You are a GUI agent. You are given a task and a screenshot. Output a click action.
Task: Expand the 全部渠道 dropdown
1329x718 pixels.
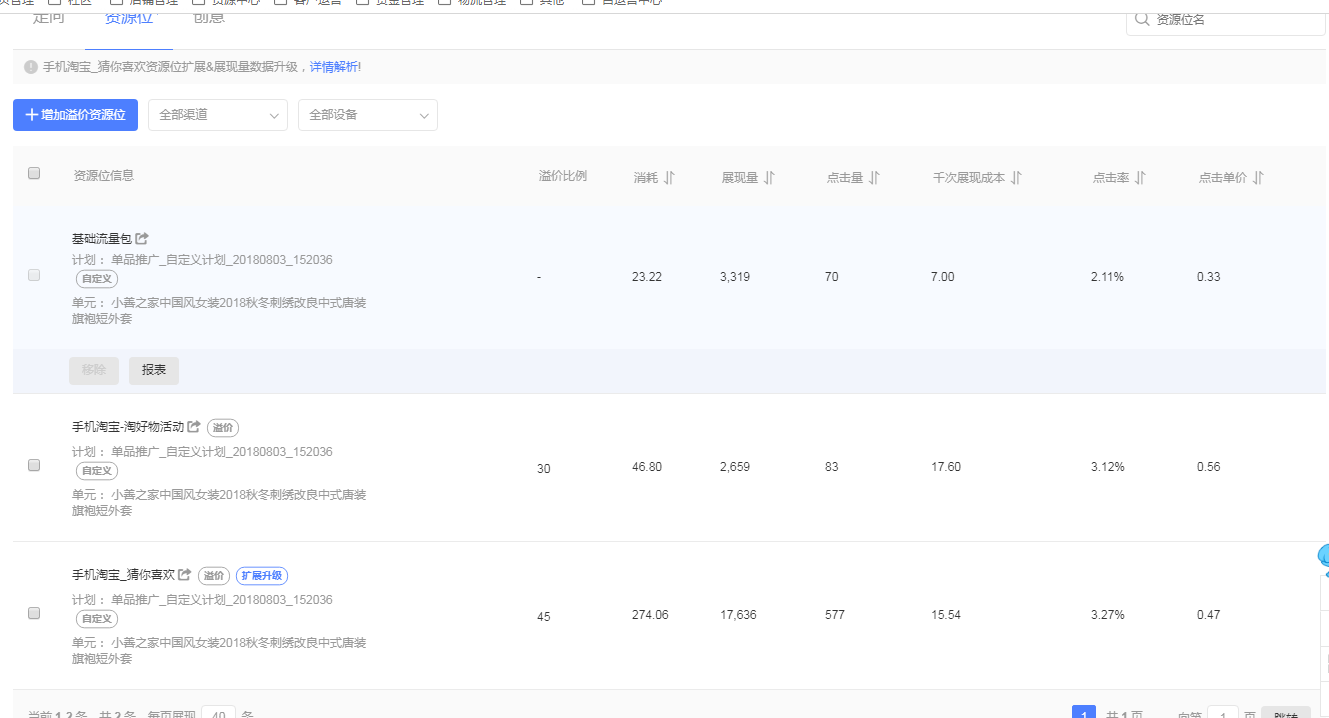coord(218,115)
